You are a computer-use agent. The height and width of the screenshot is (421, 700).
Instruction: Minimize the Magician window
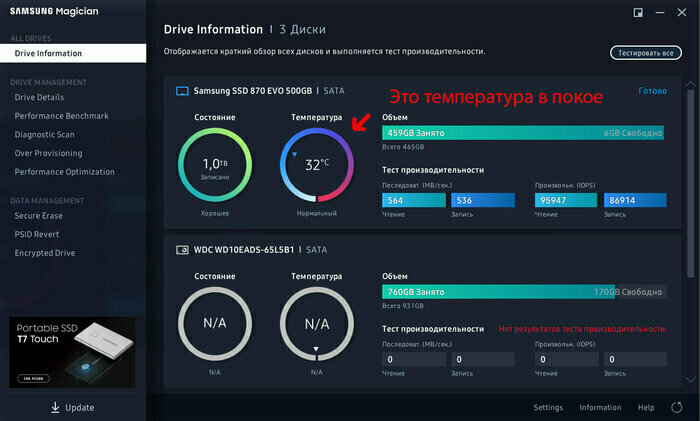coord(660,13)
